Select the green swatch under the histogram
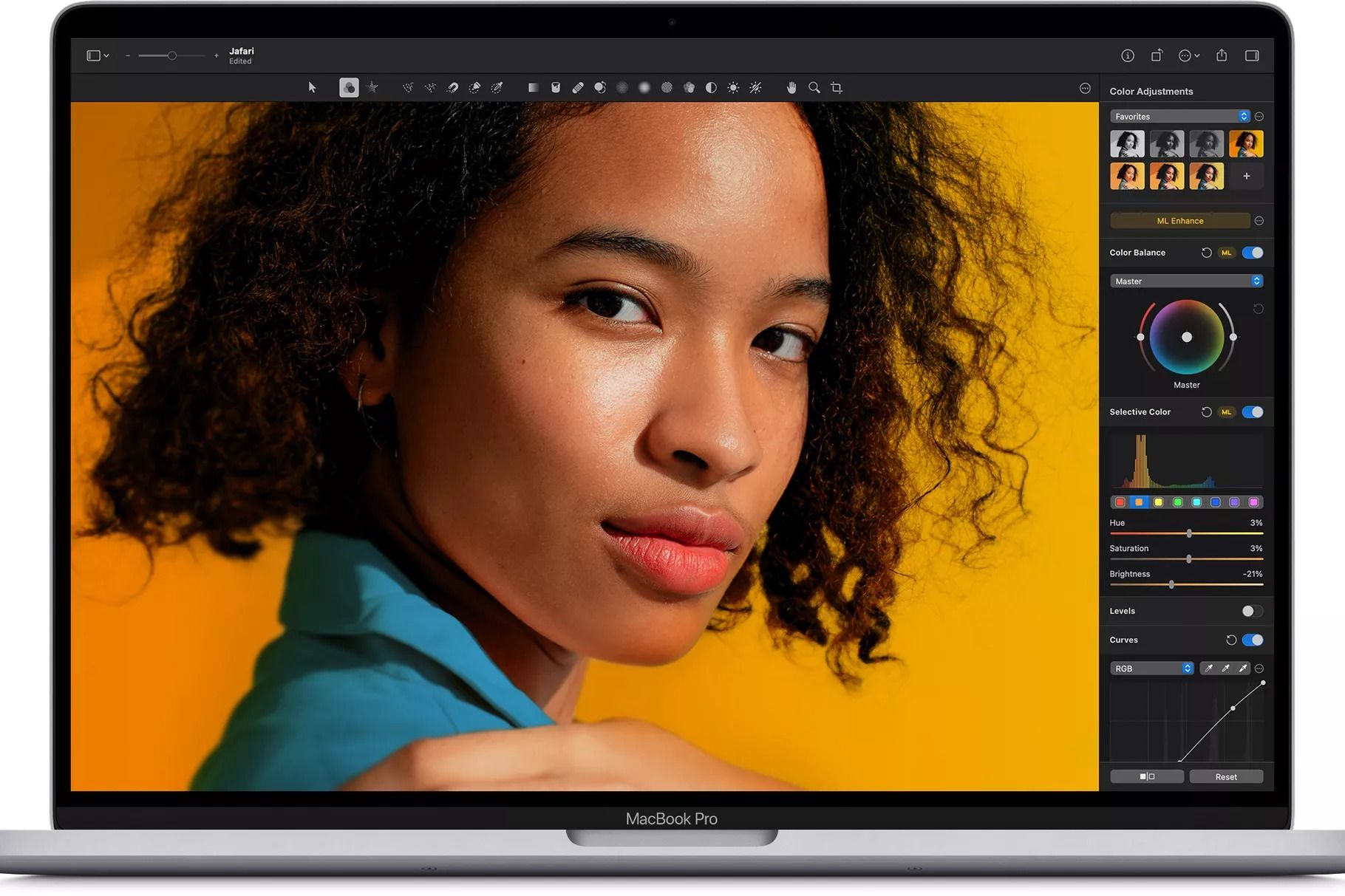This screenshot has height=896, width=1345. (1177, 502)
